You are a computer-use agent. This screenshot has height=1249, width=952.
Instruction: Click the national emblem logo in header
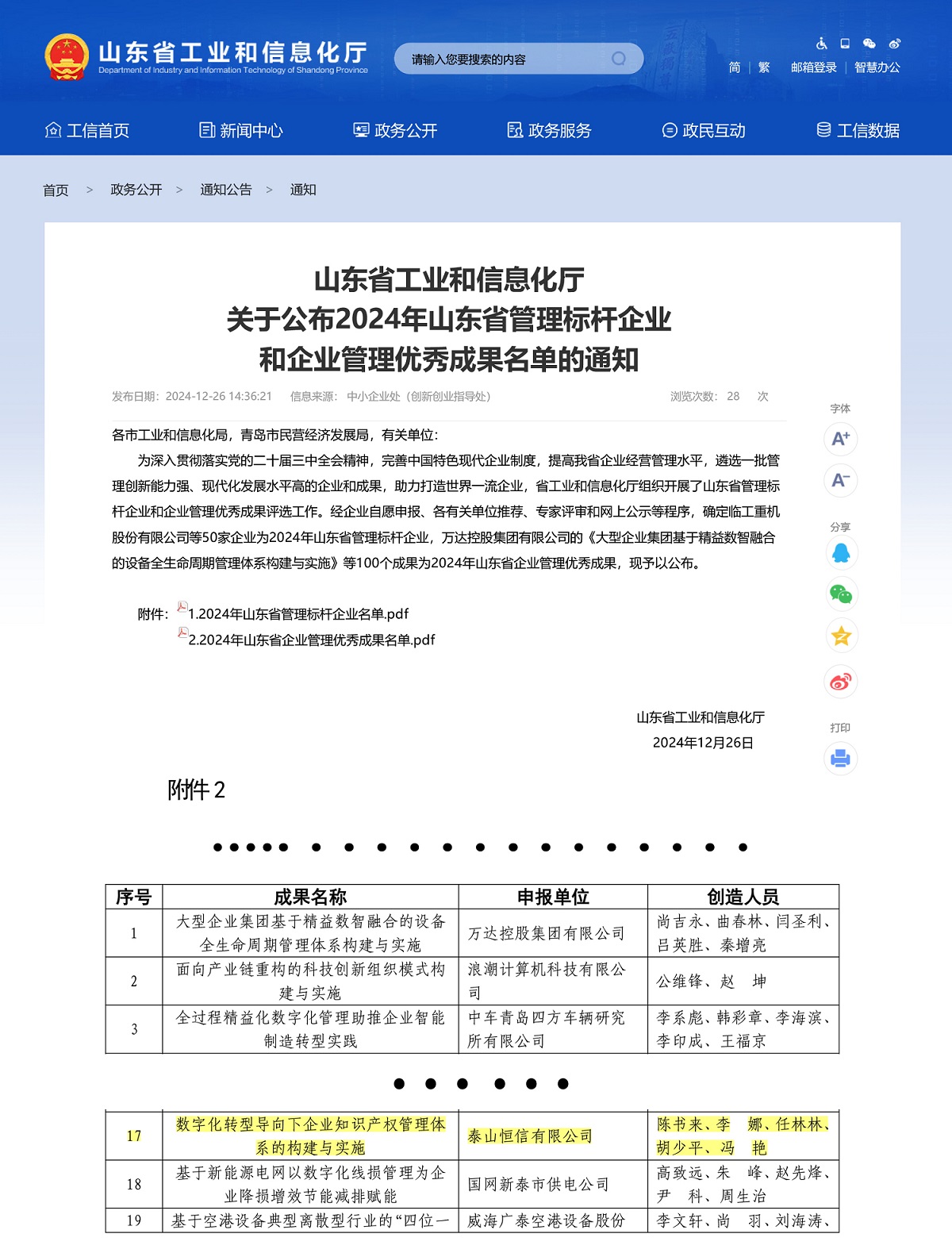click(x=66, y=58)
